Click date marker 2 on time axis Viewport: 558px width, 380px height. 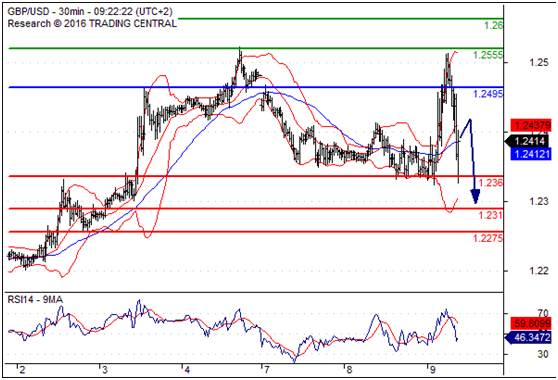click(22, 370)
